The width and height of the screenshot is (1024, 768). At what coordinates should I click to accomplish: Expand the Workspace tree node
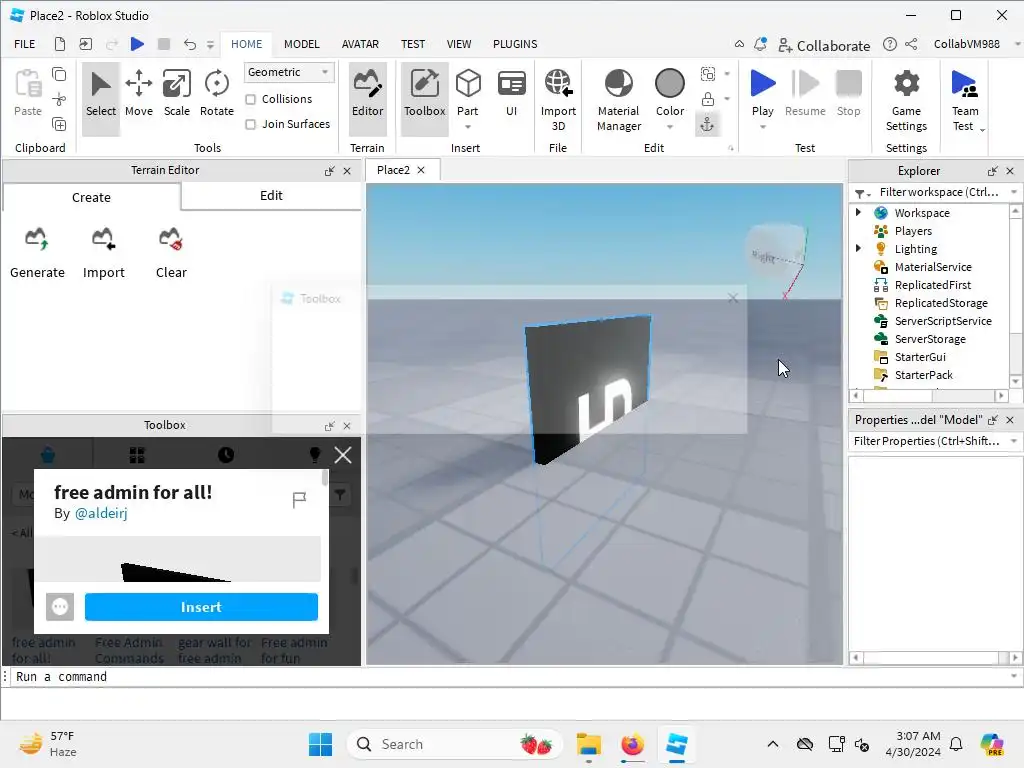(x=858, y=212)
